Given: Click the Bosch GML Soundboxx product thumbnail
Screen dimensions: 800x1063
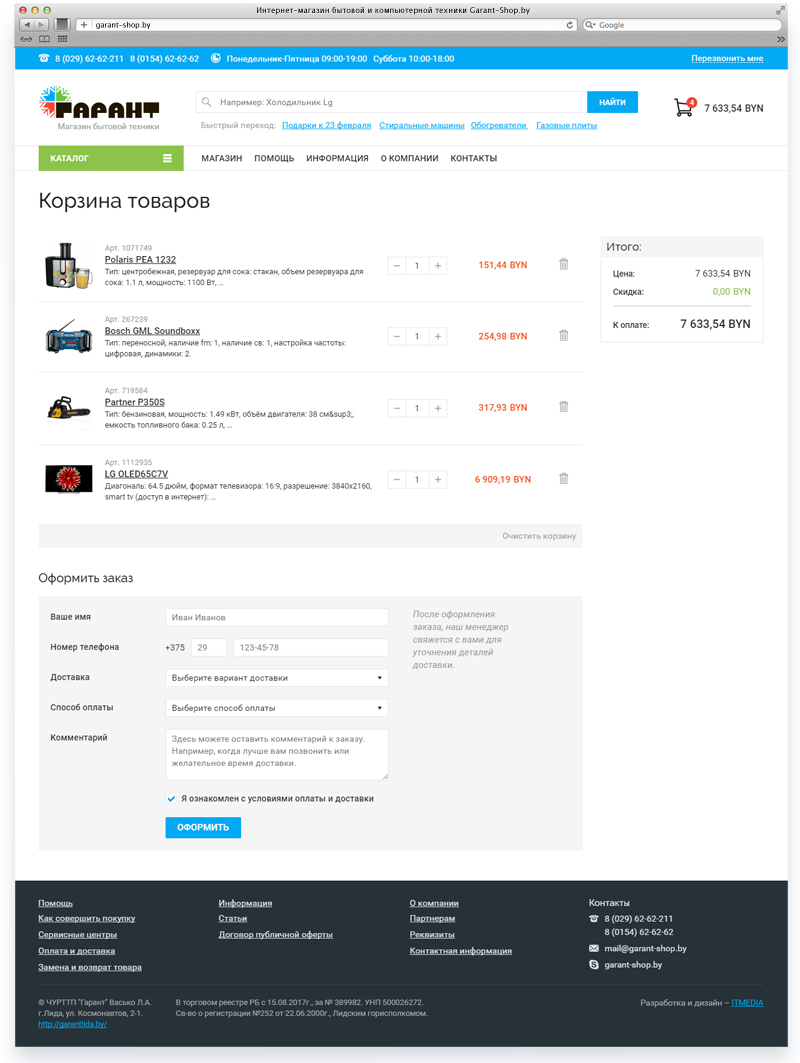Looking at the screenshot, I should tap(68, 337).
